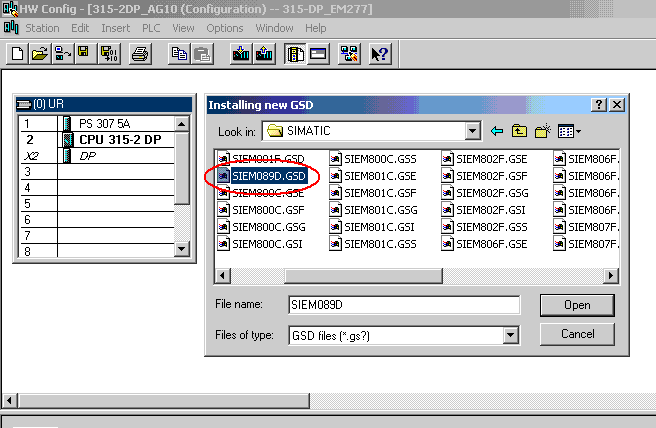656x428 pixels.
Task: Expand the Files of type dropdown
Action: [x=511, y=336]
